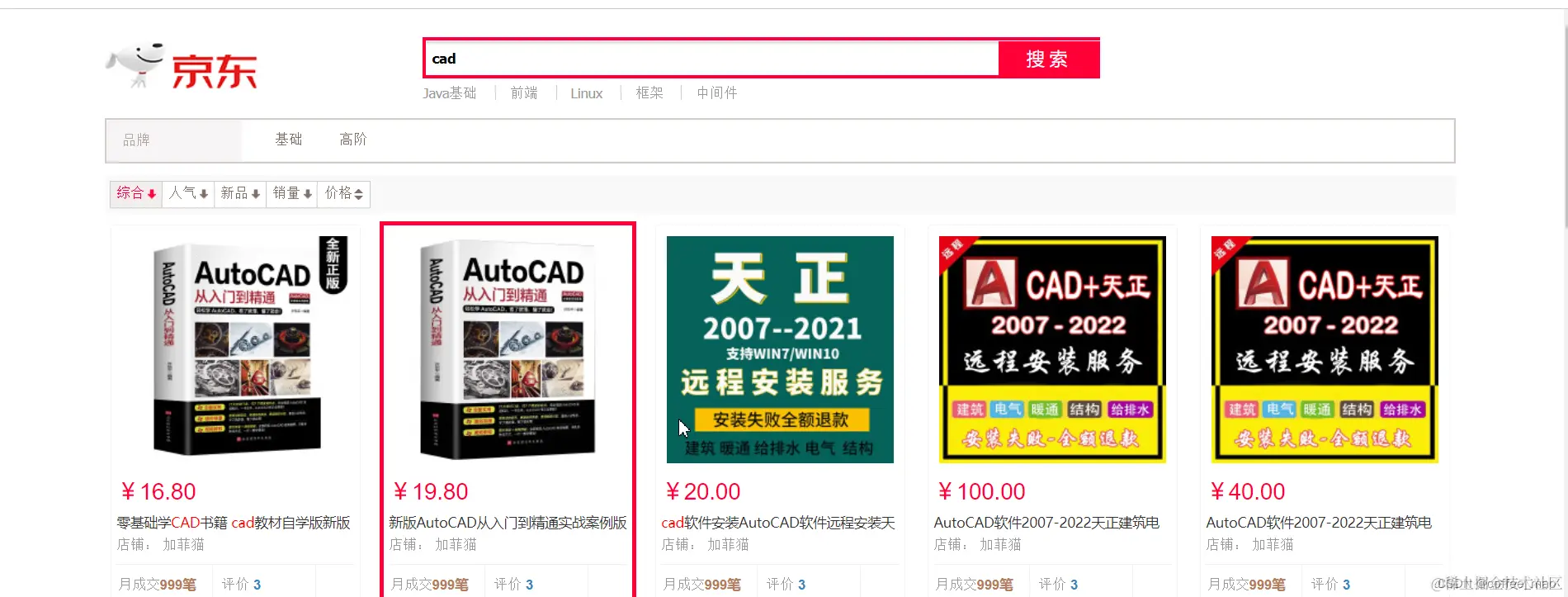Image resolution: width=1568 pixels, height=597 pixels.
Task: Open the 中间件 hot keyword link
Action: [x=717, y=93]
